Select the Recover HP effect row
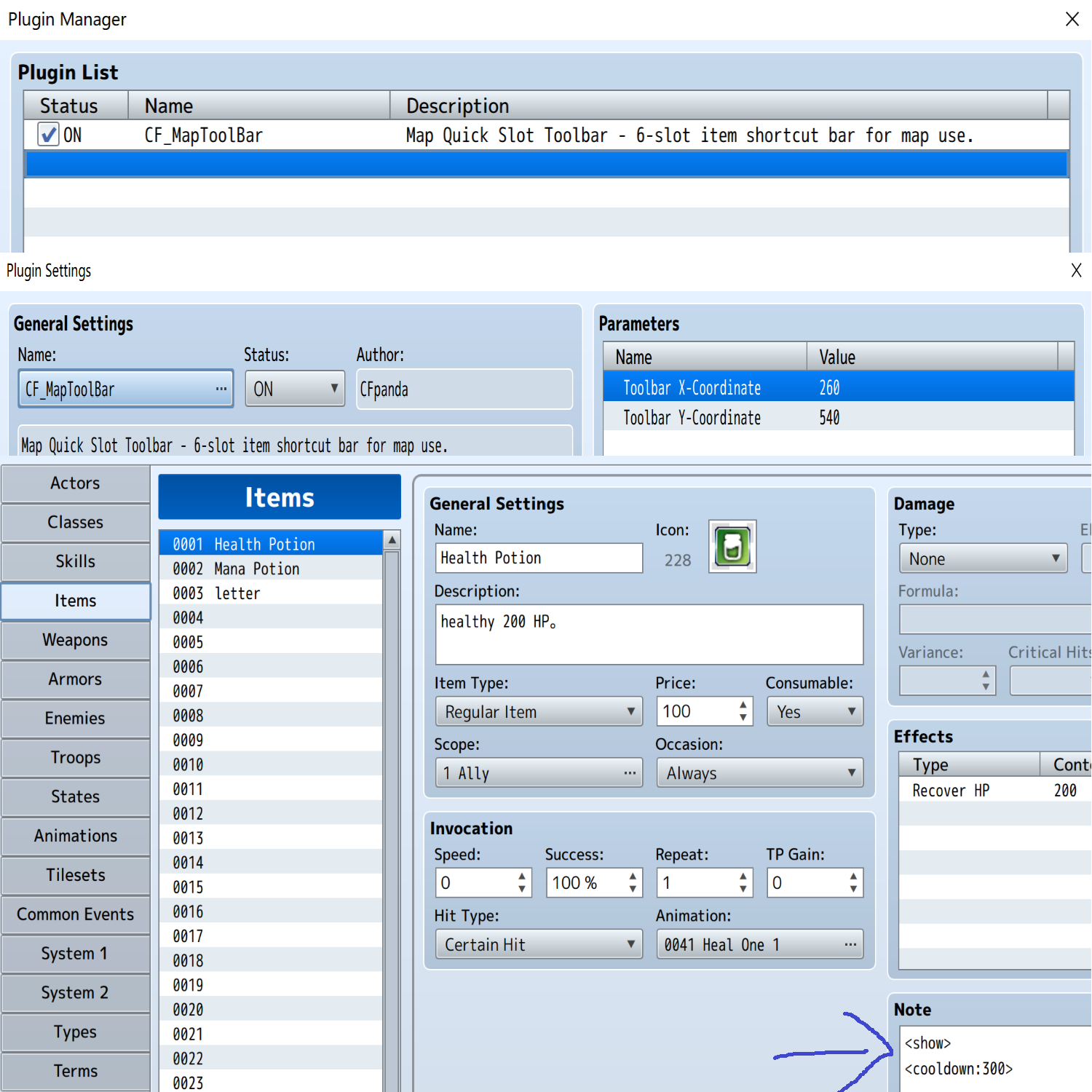Image resolution: width=1092 pixels, height=1092 pixels. click(x=995, y=791)
